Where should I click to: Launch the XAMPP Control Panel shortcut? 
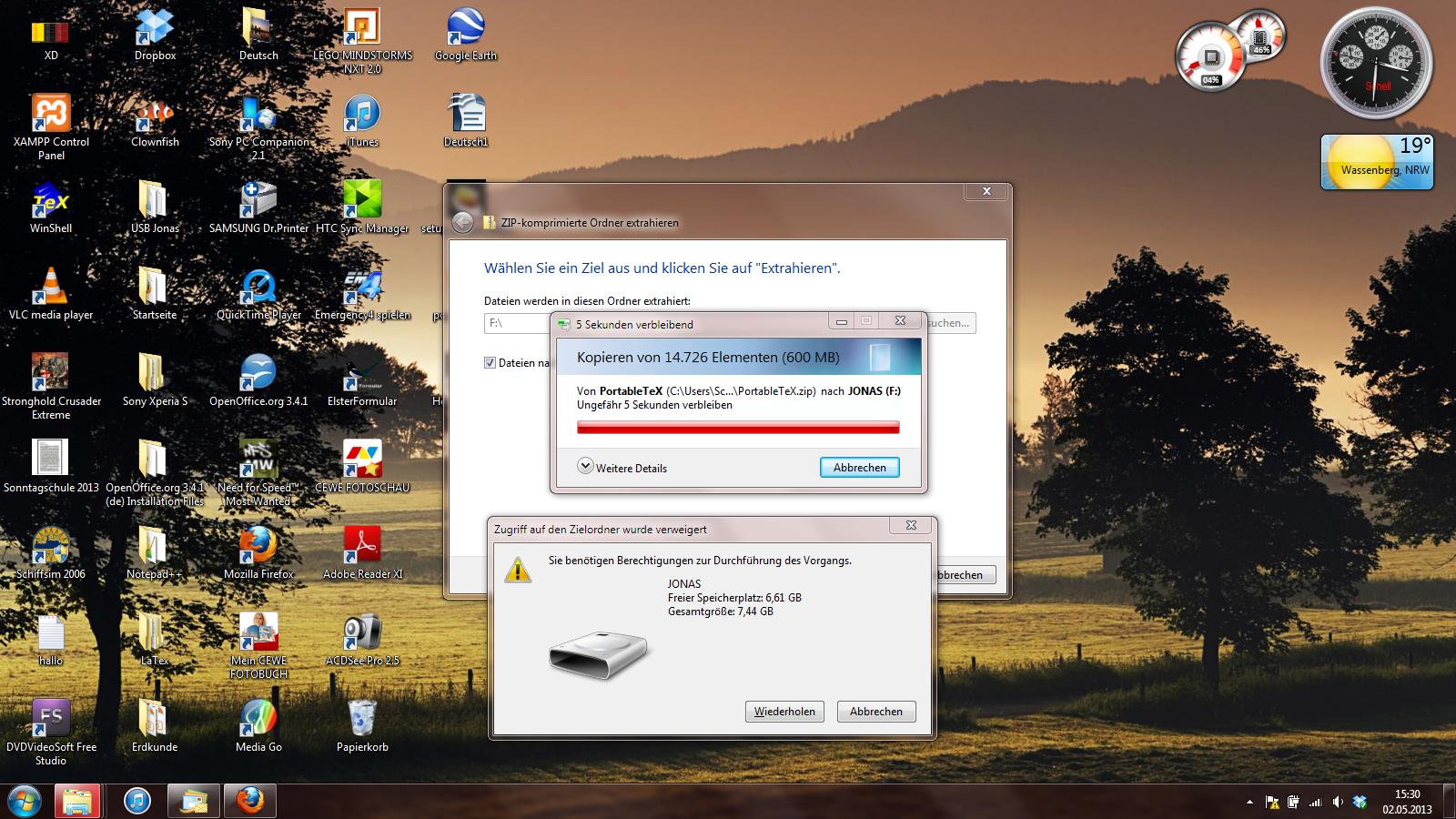[51, 116]
